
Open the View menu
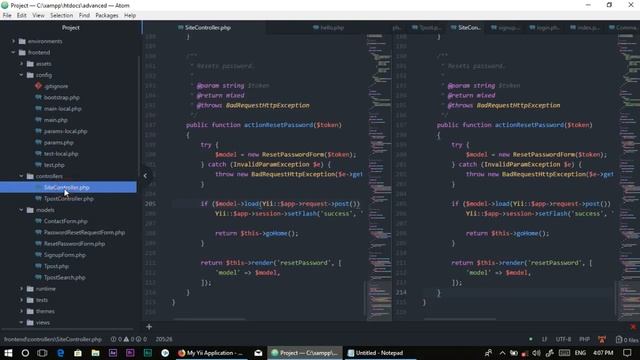(x=38, y=16)
